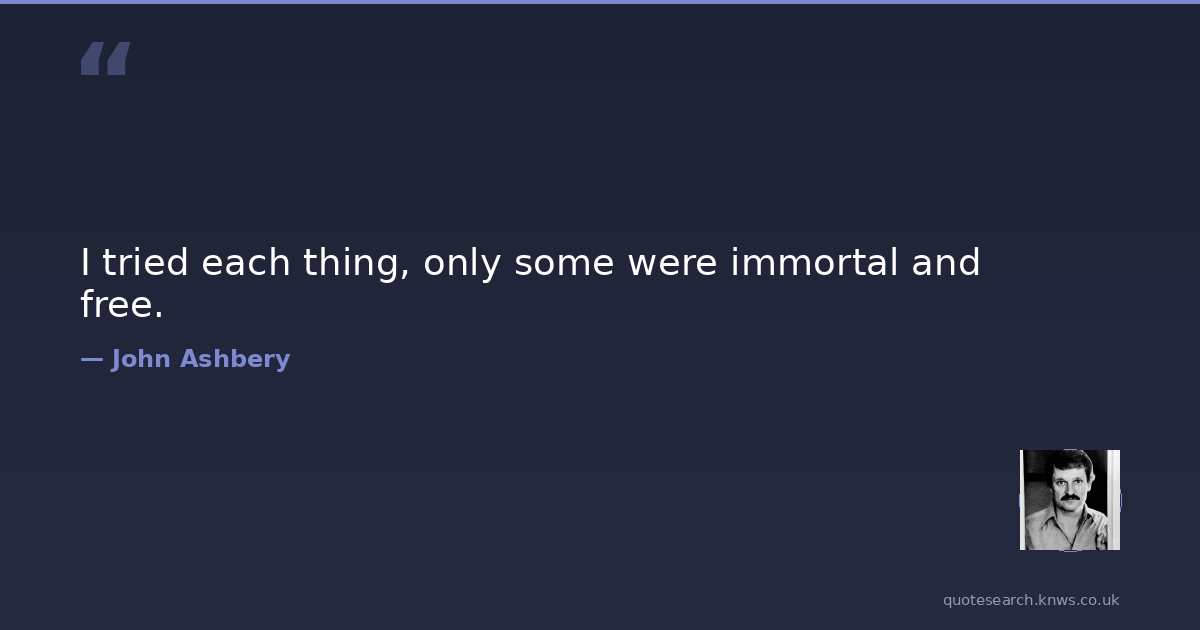Click the left glyph of the quotation mark icon
Screen dimensions: 1200x630
[93, 59]
